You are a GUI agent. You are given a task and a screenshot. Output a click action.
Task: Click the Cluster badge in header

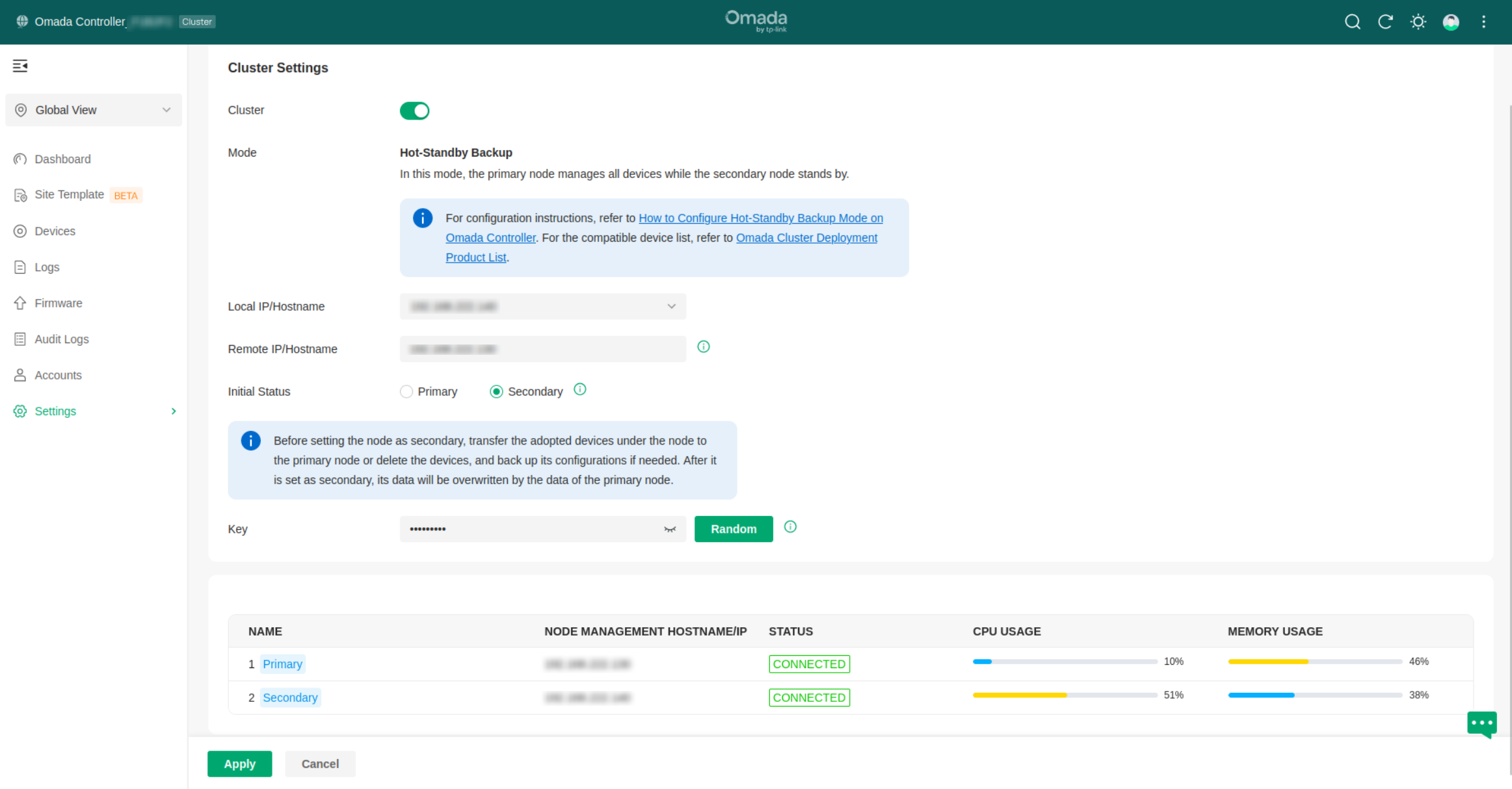coord(197,21)
